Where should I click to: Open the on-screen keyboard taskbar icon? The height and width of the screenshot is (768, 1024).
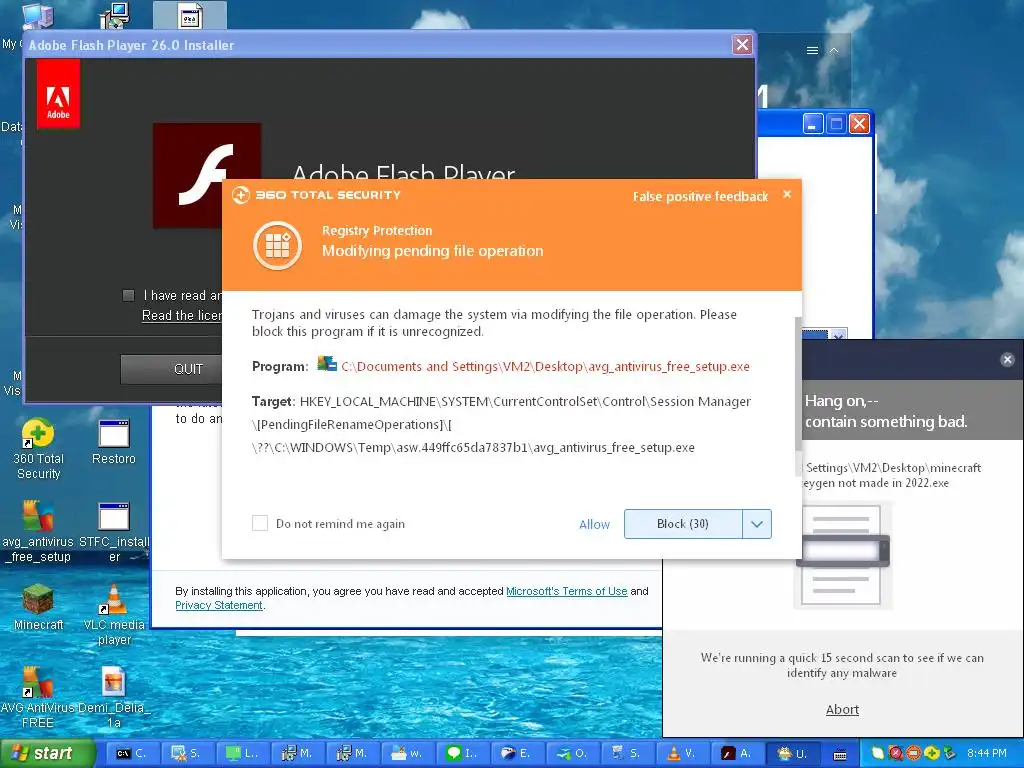coord(840,754)
